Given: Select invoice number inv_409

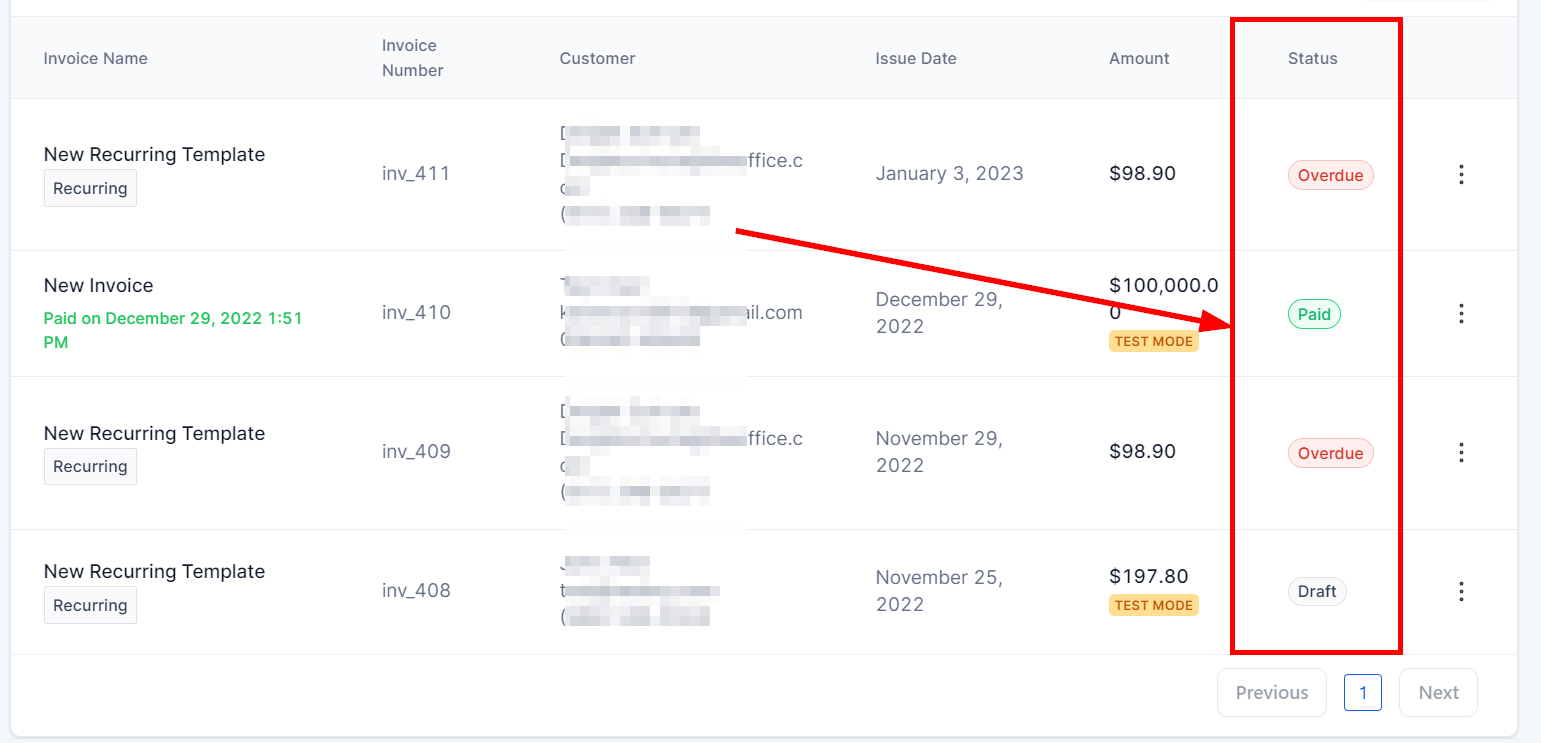Looking at the screenshot, I should coord(416,452).
